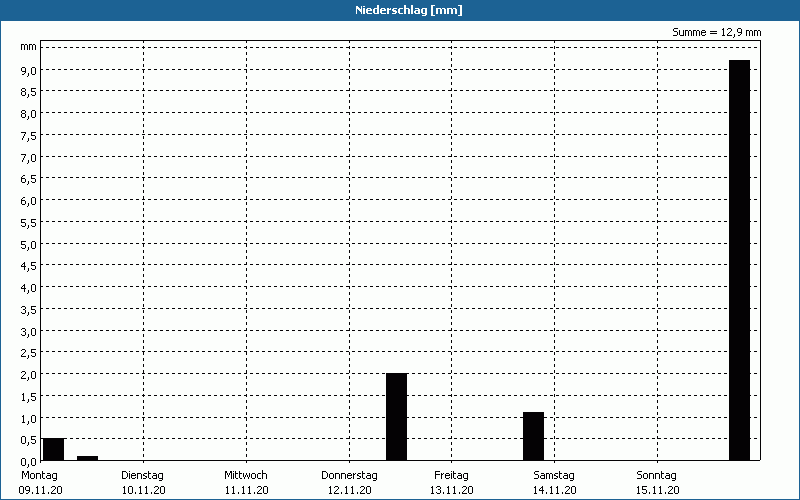Click the y-axis value '3,5'
The width and height of the screenshot is (800, 500).
pyautogui.click(x=29, y=310)
